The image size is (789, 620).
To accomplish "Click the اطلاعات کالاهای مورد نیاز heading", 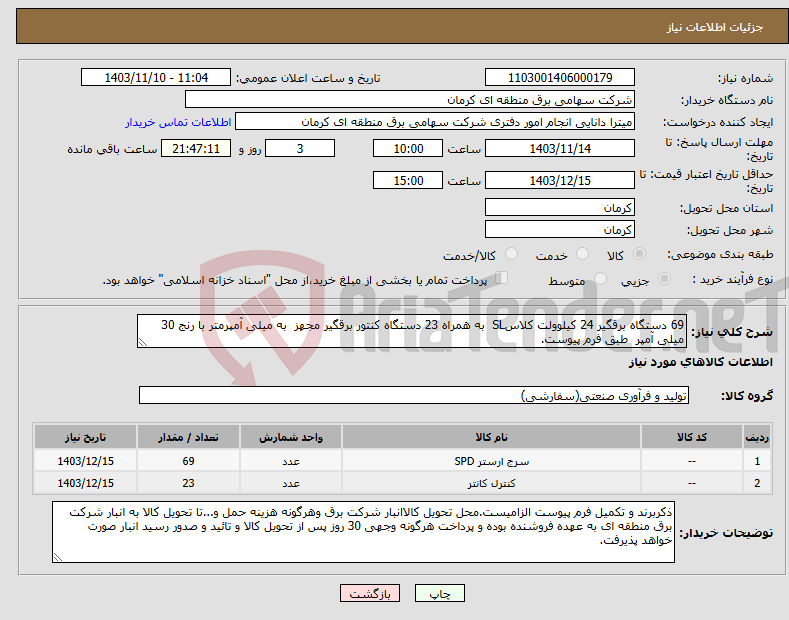I will [700, 362].
